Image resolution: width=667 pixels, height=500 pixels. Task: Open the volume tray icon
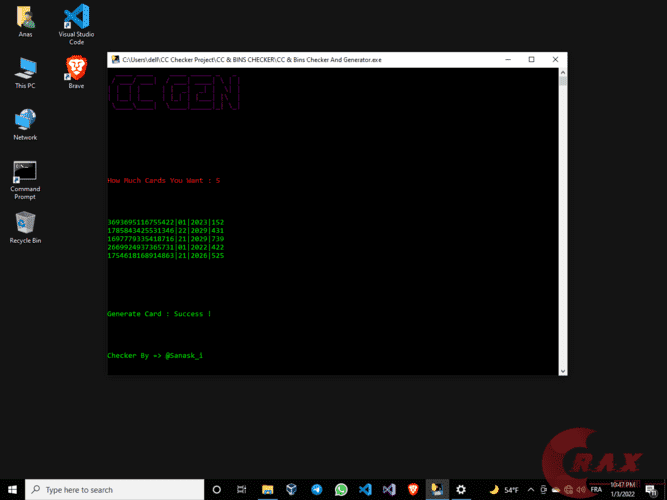[581, 490]
